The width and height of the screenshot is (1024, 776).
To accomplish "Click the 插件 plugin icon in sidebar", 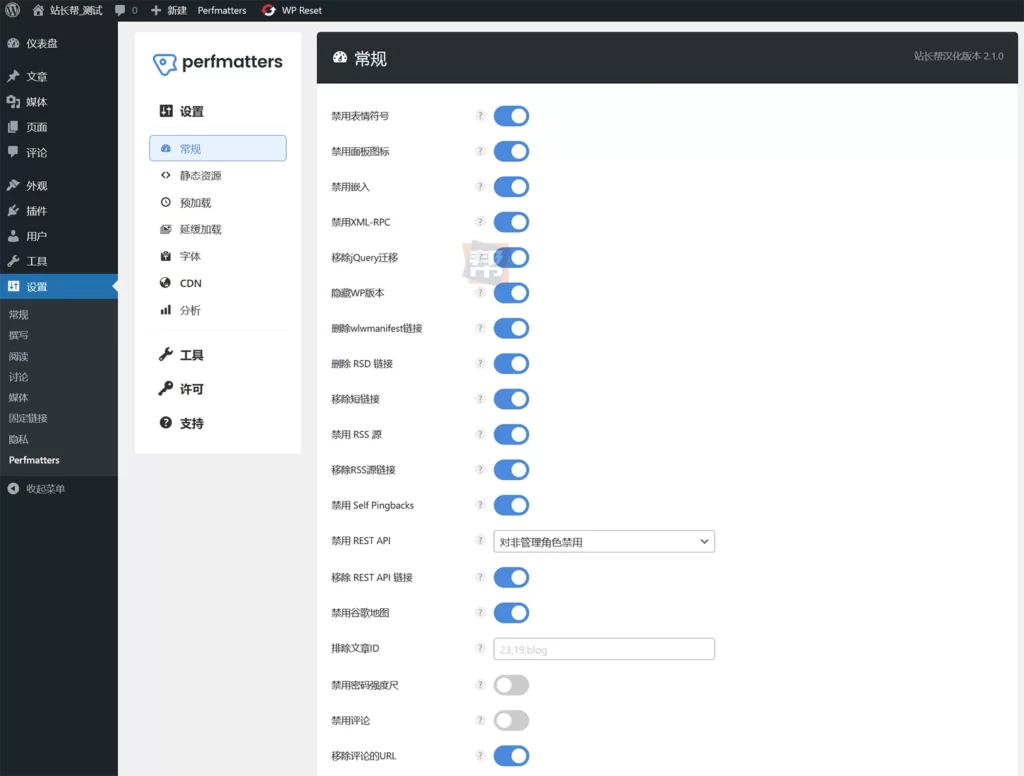I will tap(13, 210).
